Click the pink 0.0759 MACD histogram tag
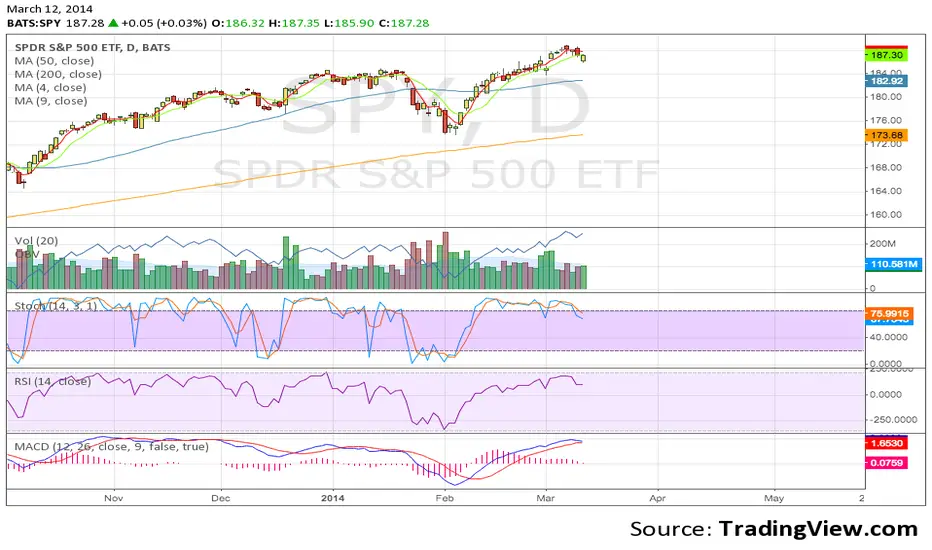 pyautogui.click(x=886, y=463)
